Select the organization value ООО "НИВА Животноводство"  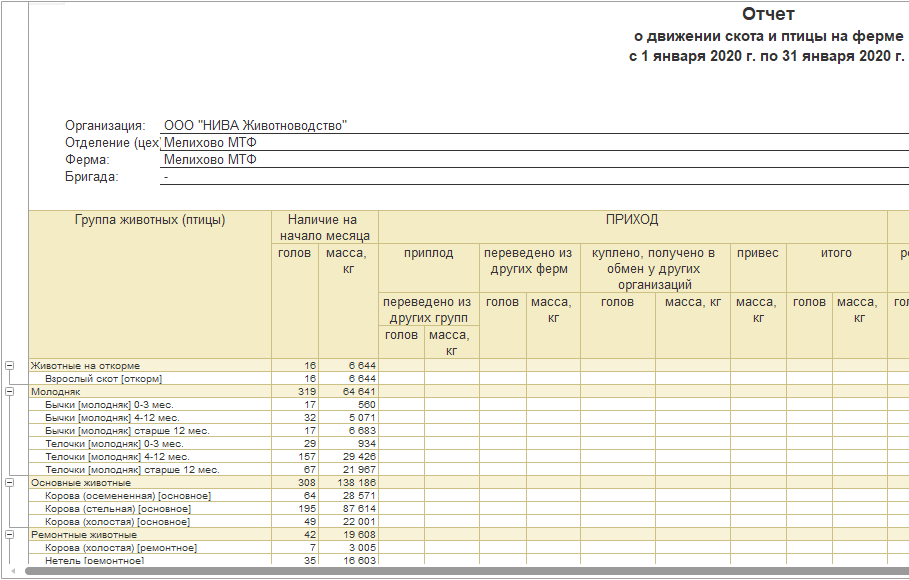[255, 125]
